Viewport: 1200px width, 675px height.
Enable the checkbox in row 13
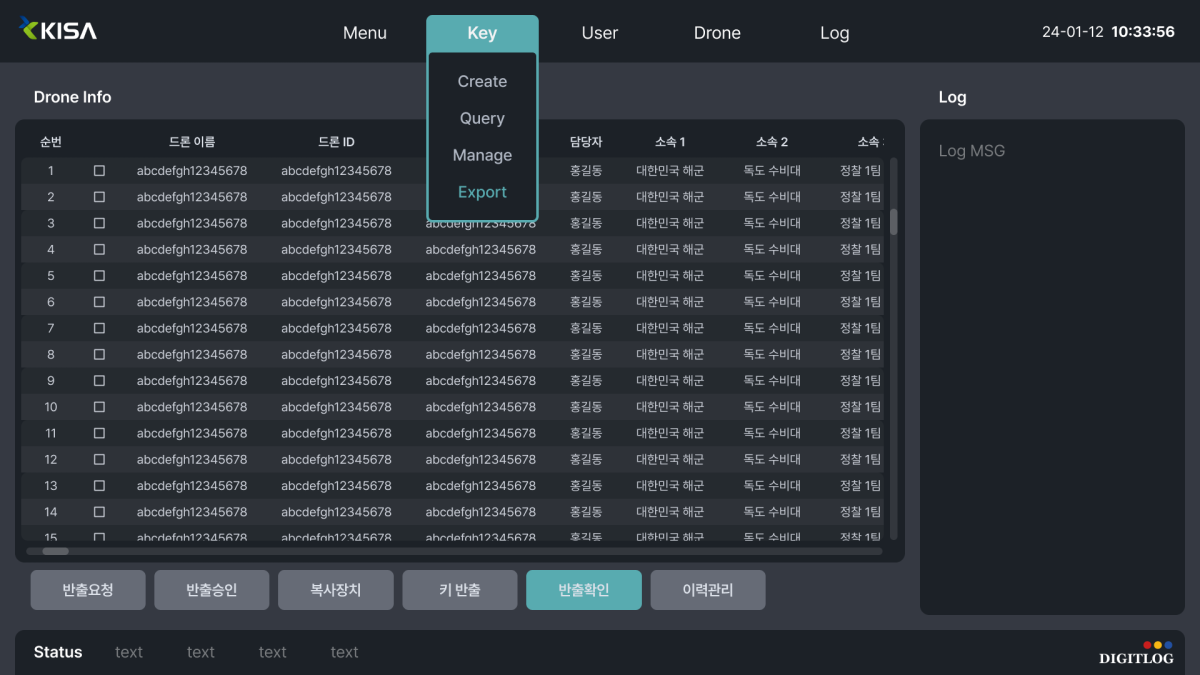99,486
